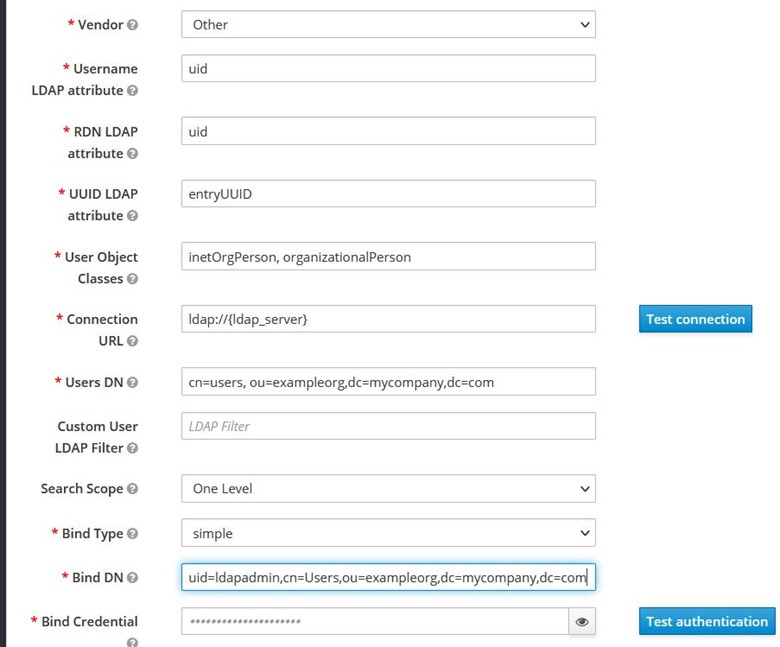Click the Test connection button

pyautogui.click(x=695, y=319)
